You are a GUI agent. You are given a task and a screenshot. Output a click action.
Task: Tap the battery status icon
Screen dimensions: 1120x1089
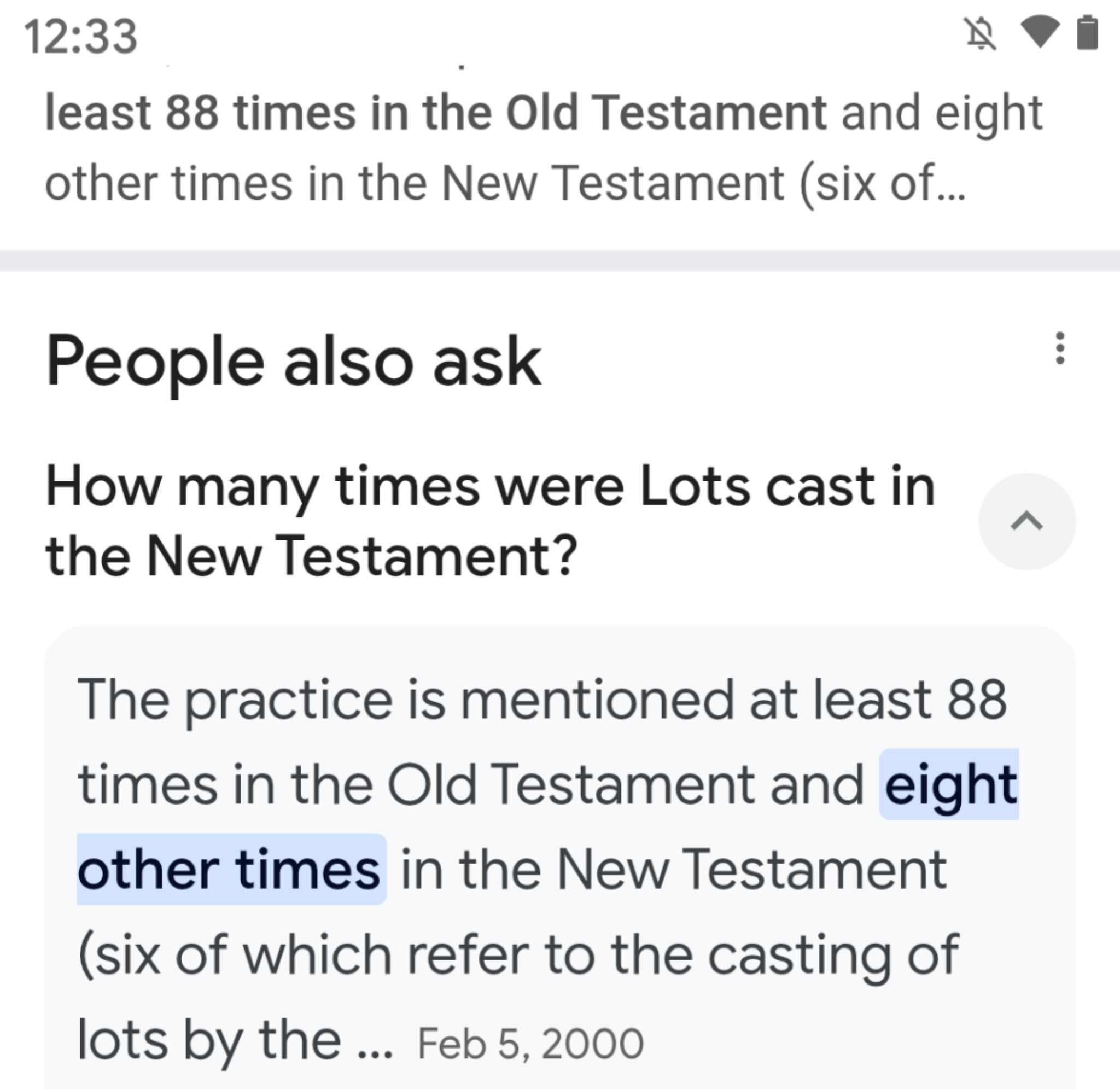1087,33
